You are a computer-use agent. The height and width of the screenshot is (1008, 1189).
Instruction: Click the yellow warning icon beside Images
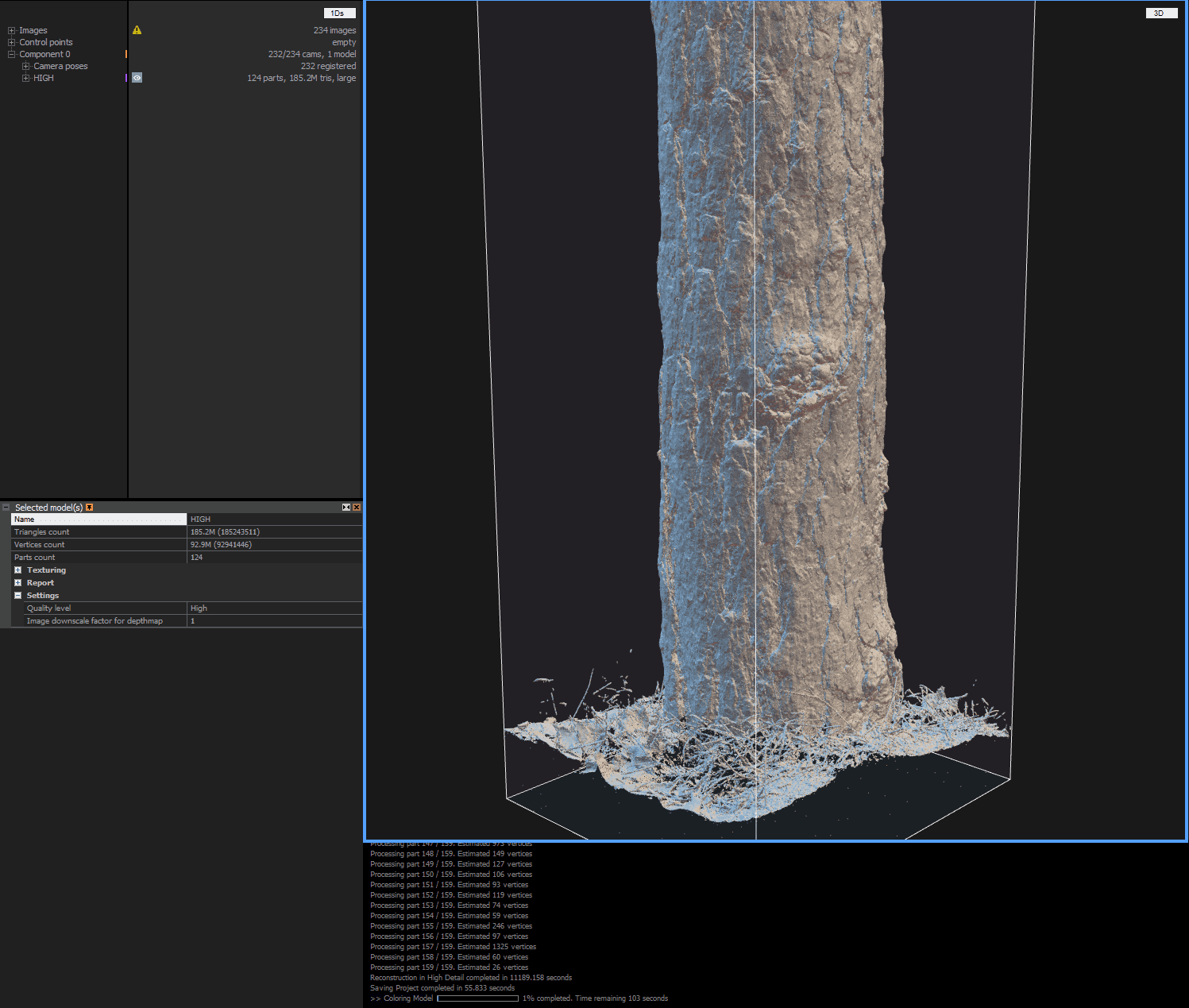click(x=137, y=30)
